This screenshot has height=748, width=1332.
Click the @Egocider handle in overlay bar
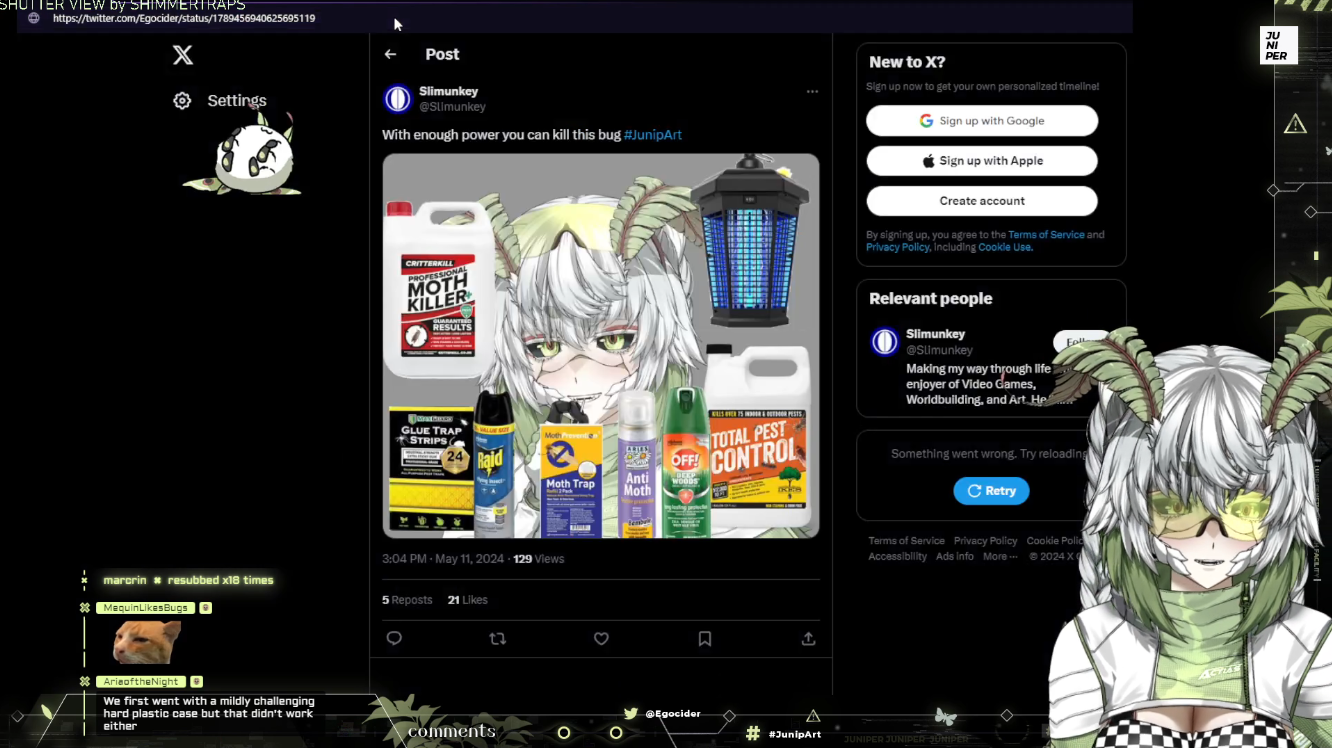pyautogui.click(x=673, y=714)
